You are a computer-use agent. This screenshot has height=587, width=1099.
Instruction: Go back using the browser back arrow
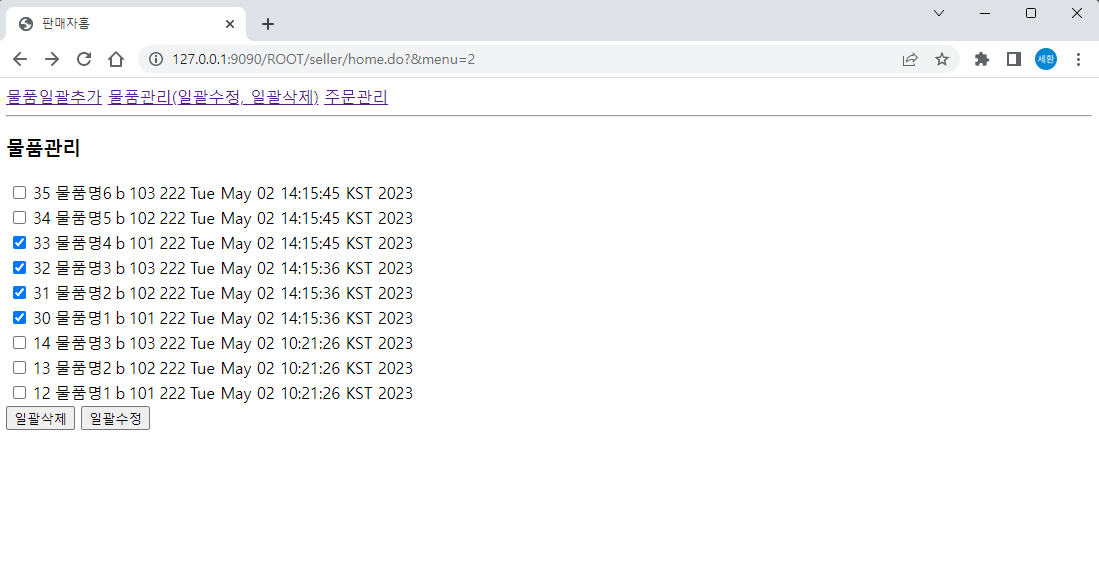point(20,60)
